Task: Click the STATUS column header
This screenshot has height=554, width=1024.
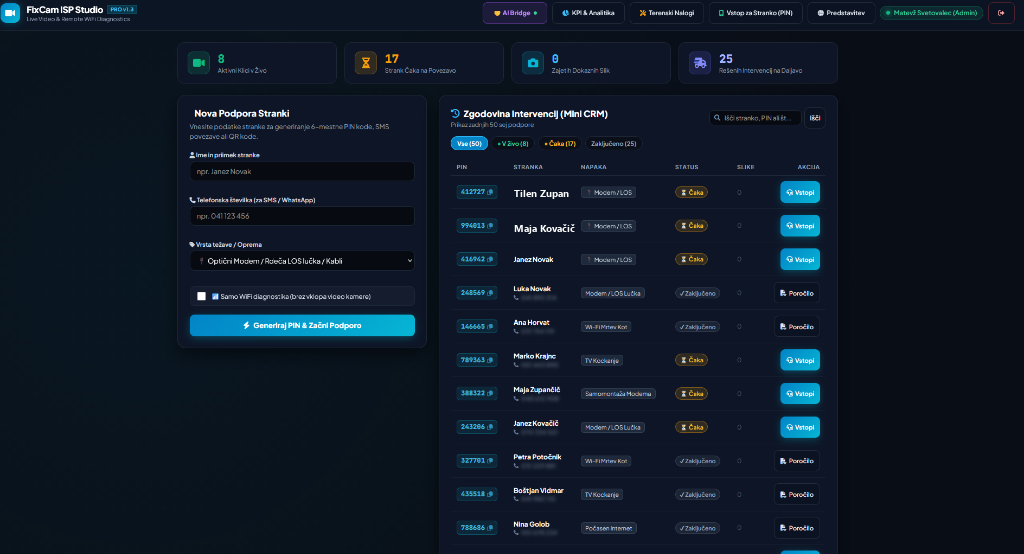Action: tap(686, 167)
